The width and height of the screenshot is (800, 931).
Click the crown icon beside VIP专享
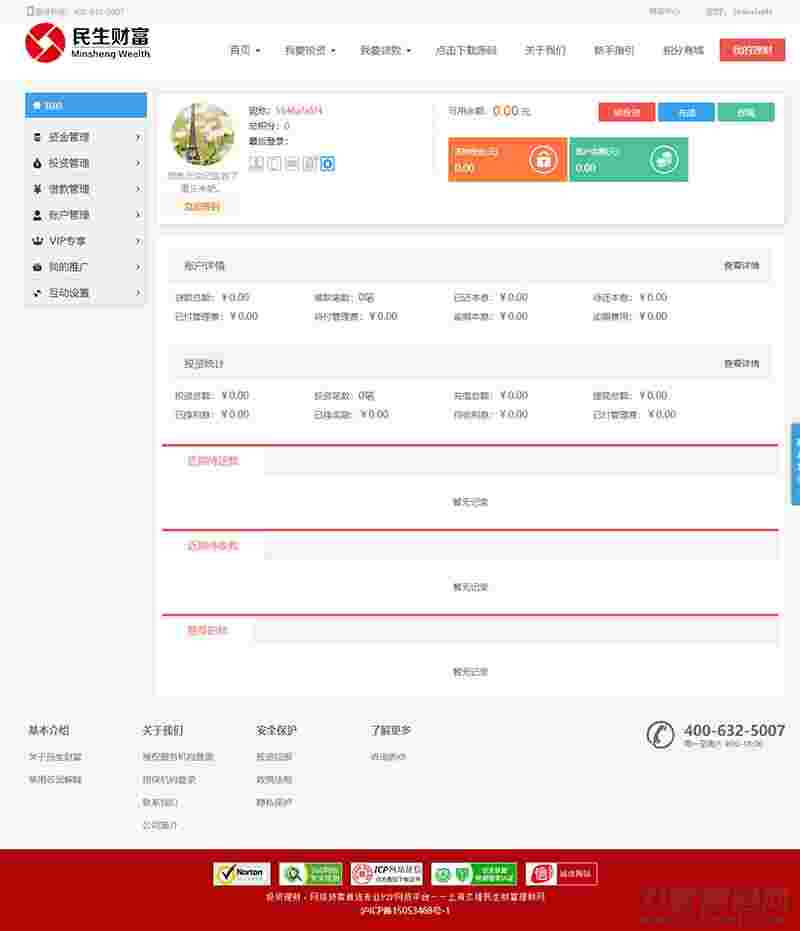point(37,241)
